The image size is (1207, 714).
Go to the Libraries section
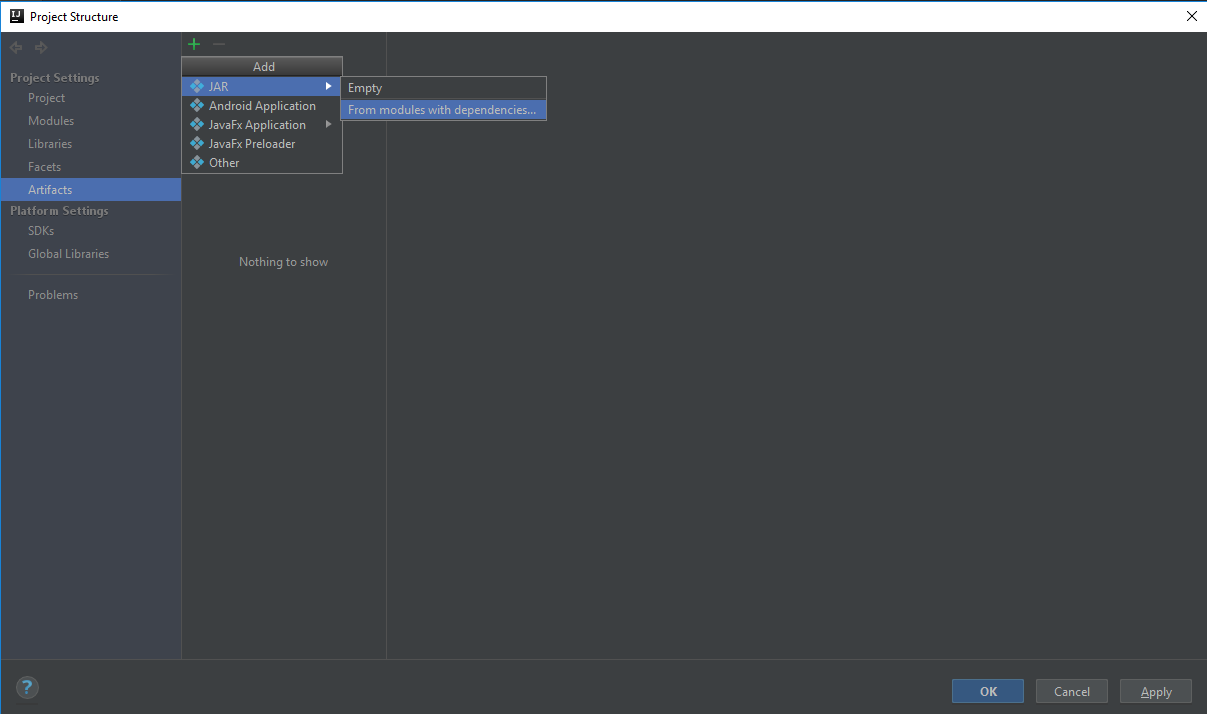[50, 144]
